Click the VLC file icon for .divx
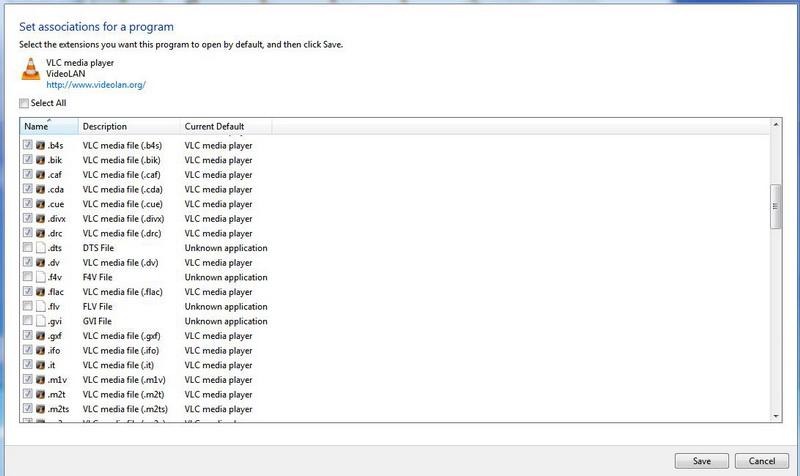 coord(40,219)
